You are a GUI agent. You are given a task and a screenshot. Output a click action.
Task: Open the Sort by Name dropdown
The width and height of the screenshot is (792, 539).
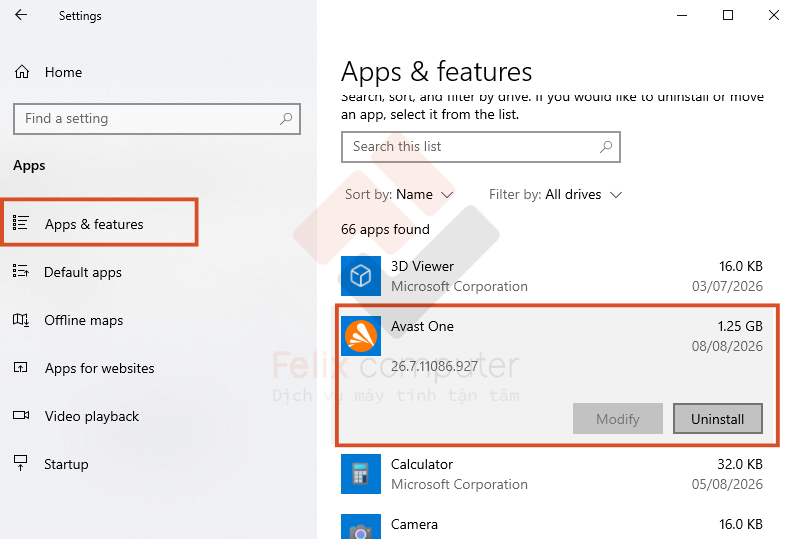click(x=399, y=194)
